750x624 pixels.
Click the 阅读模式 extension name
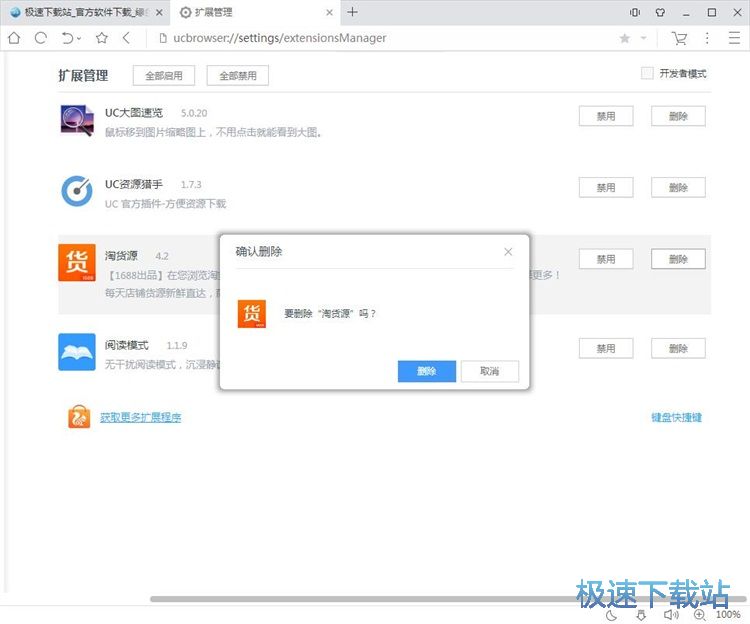tap(127, 345)
